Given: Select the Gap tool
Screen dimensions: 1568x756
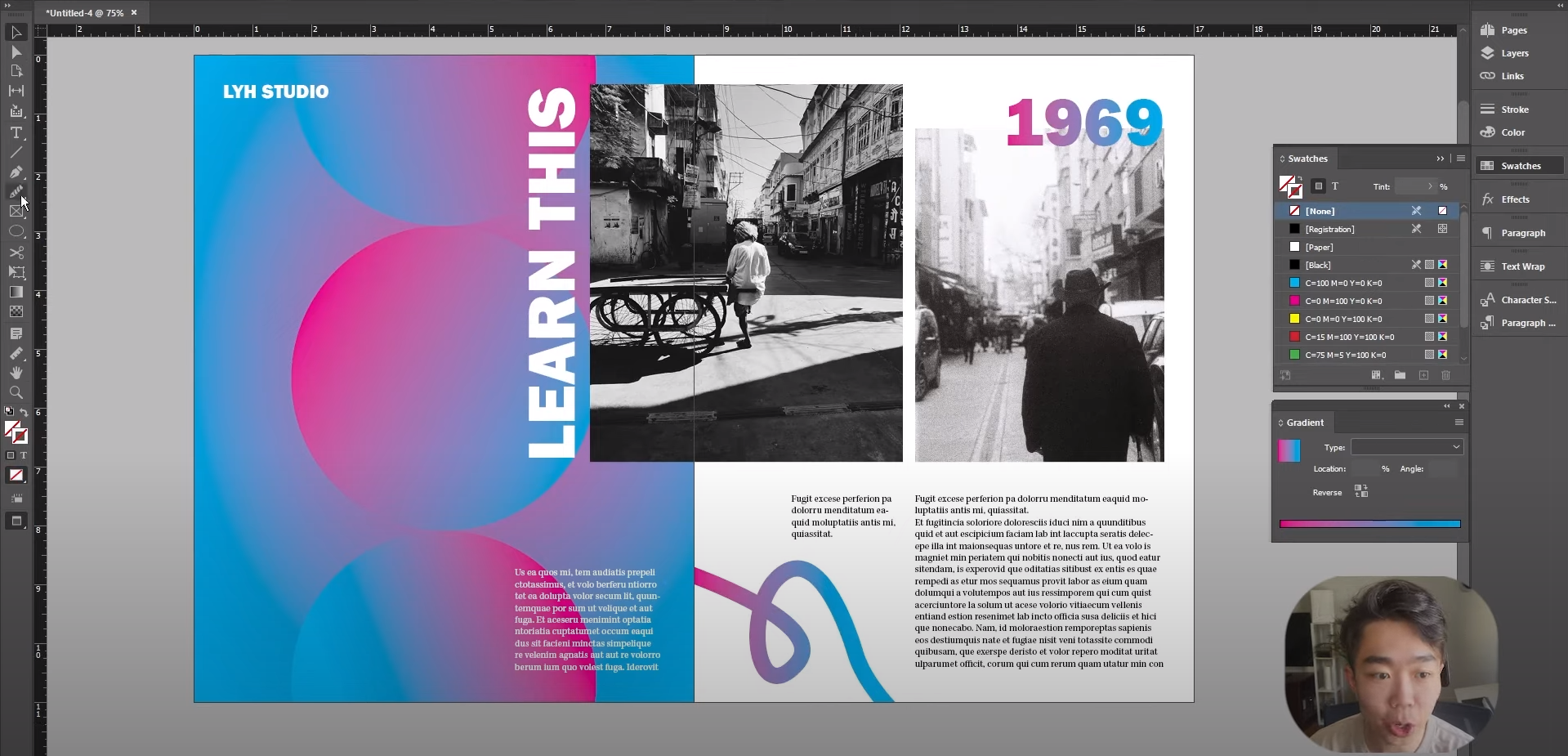Looking at the screenshot, I should coord(16,91).
